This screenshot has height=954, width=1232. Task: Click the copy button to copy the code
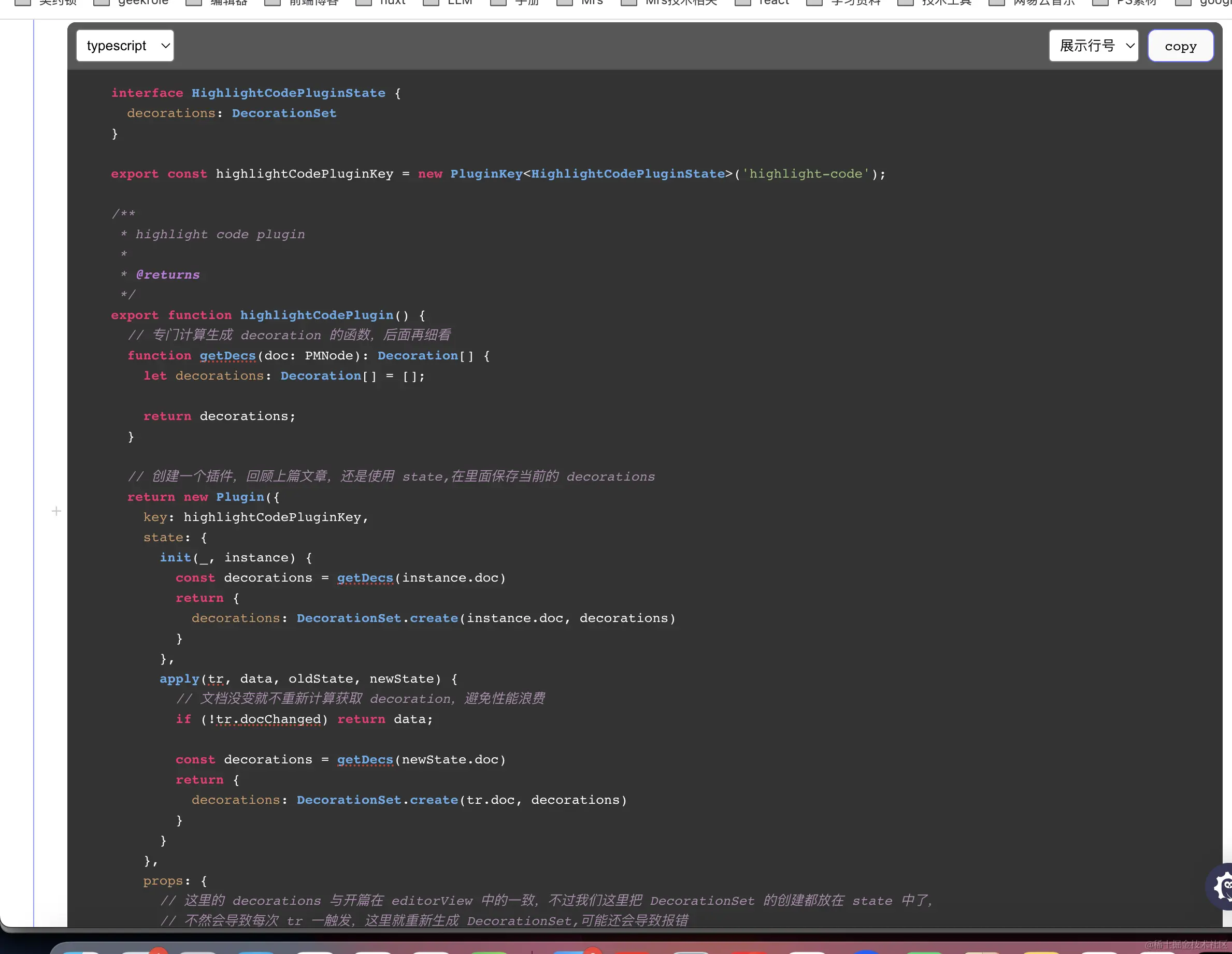[1181, 46]
